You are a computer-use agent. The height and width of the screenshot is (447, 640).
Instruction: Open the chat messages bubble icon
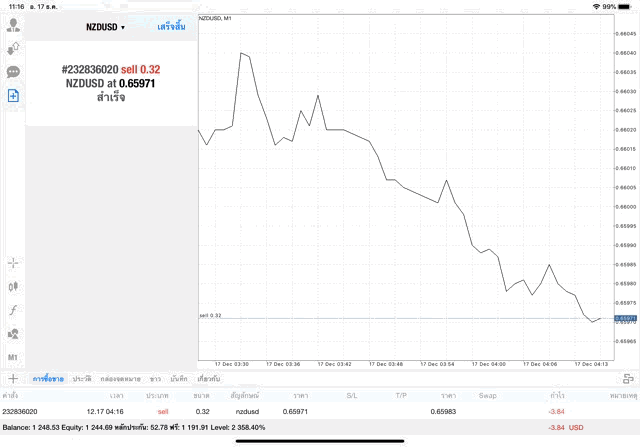(x=14, y=72)
